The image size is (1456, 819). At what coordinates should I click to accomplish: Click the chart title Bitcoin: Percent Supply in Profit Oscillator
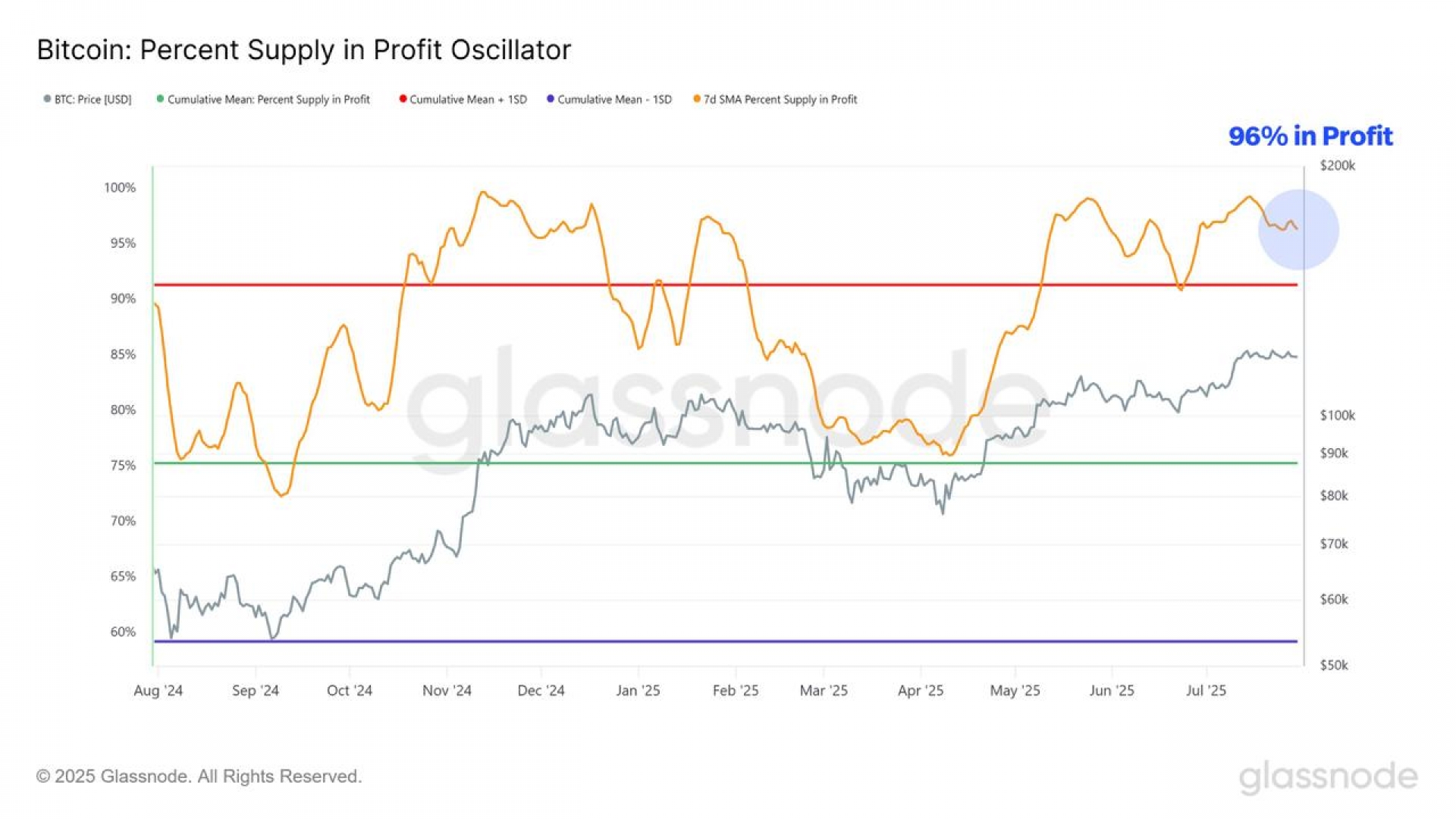[303, 50]
